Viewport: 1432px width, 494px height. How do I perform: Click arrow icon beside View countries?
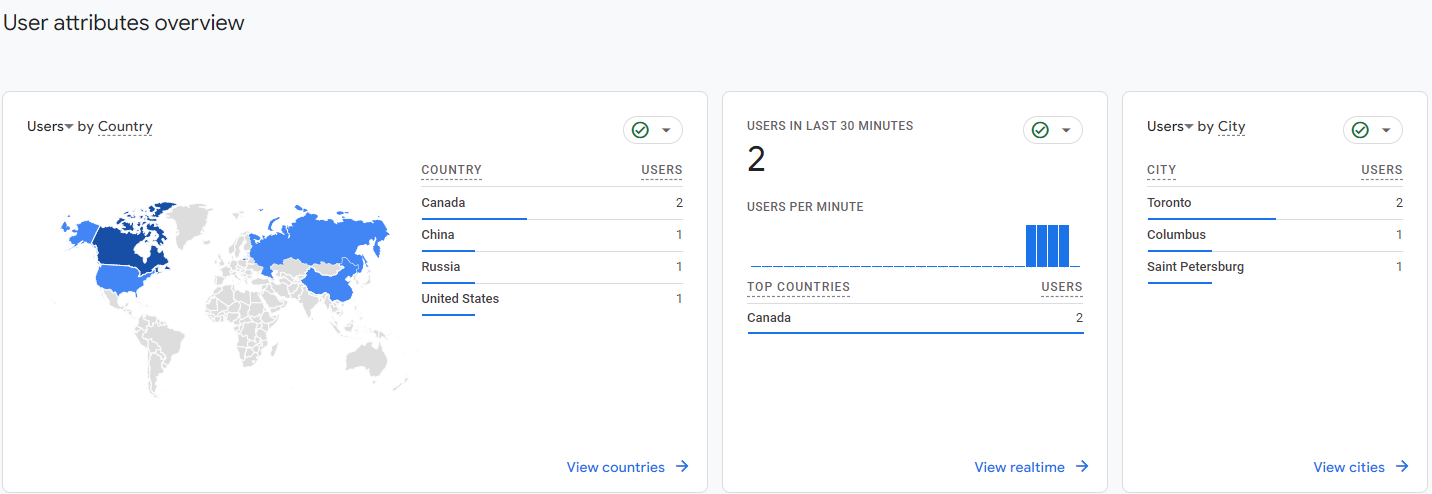pyautogui.click(x=682, y=466)
